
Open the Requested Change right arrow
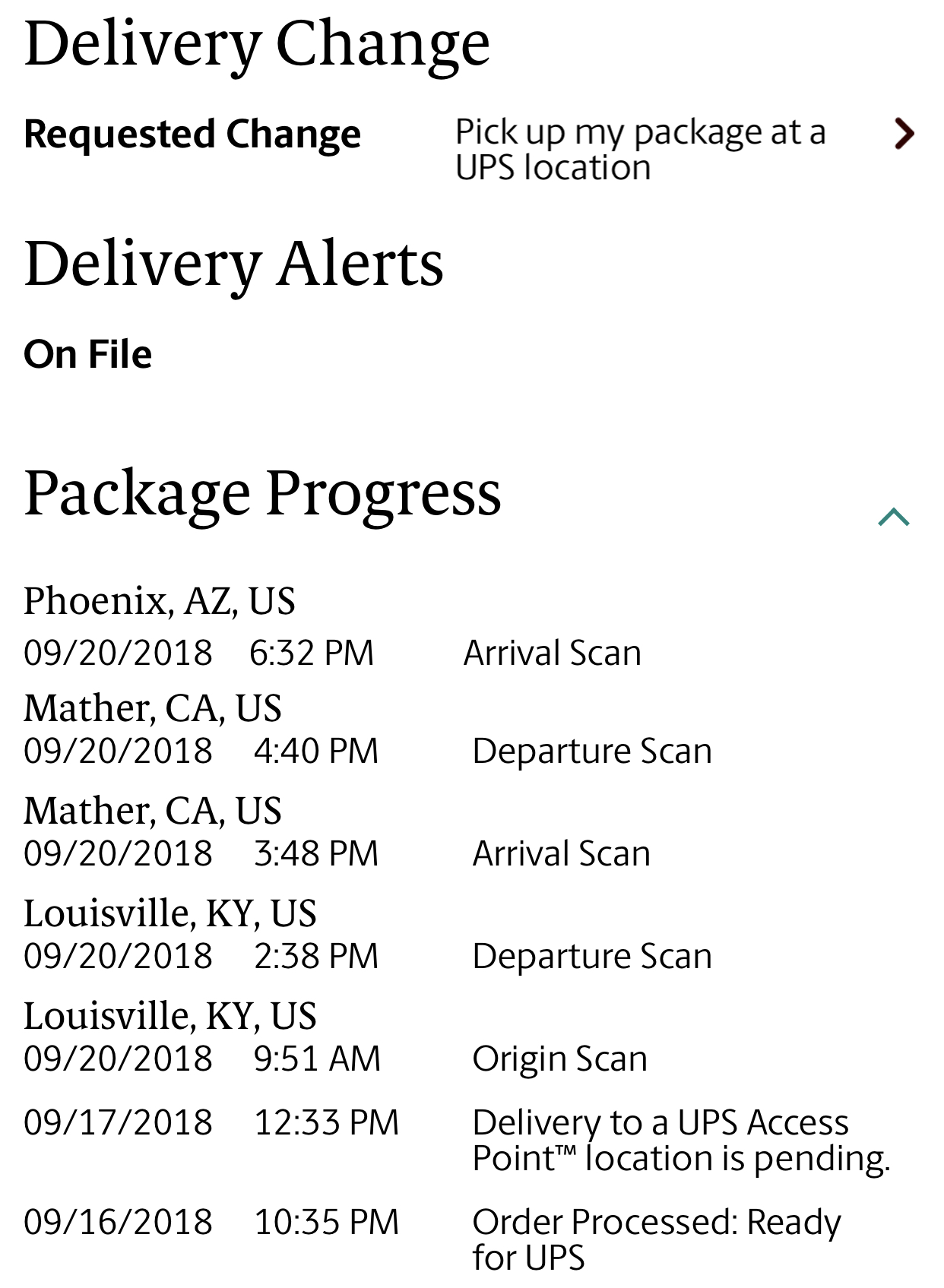[x=903, y=134]
